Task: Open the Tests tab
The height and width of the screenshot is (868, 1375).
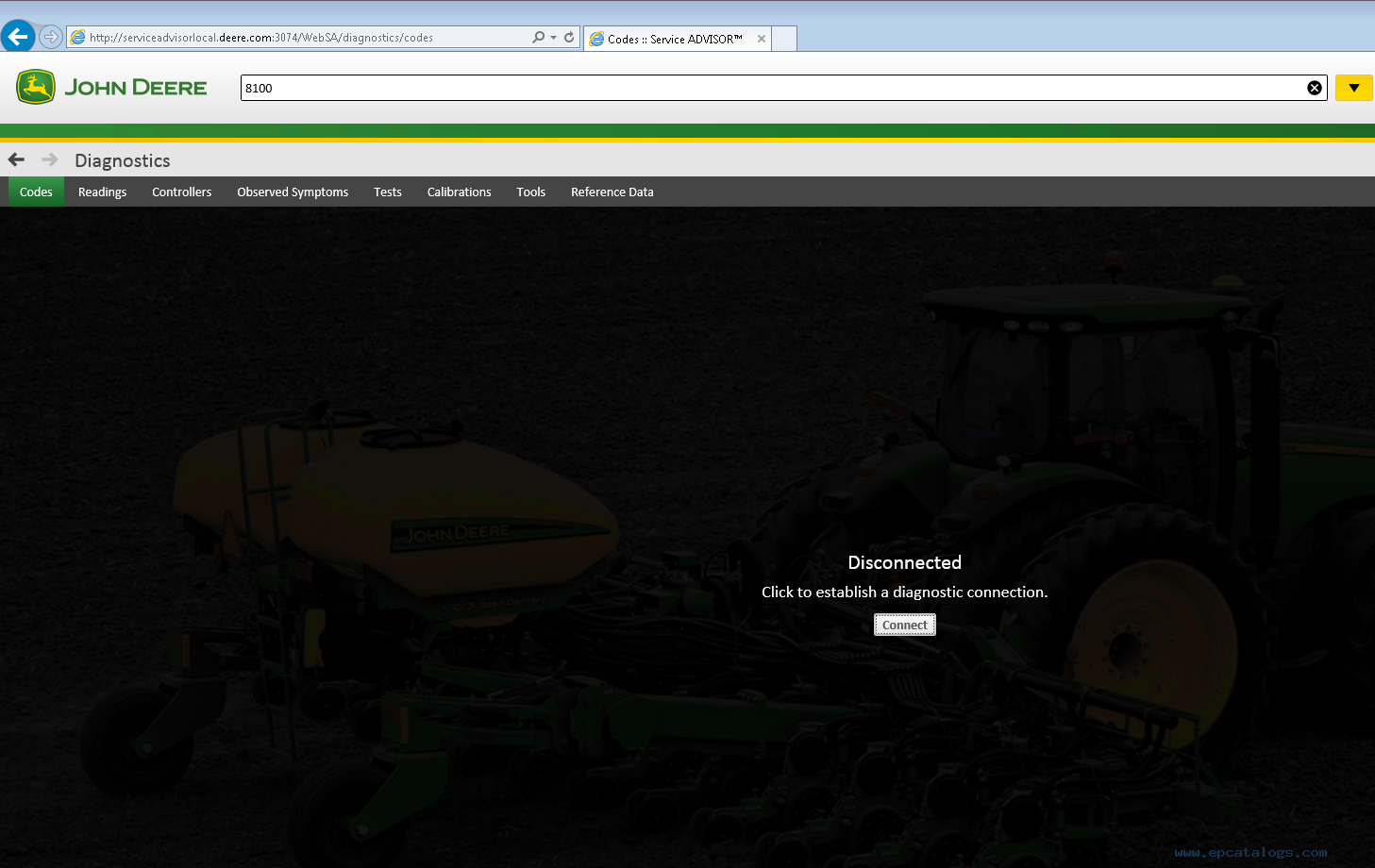Action: pos(387,192)
